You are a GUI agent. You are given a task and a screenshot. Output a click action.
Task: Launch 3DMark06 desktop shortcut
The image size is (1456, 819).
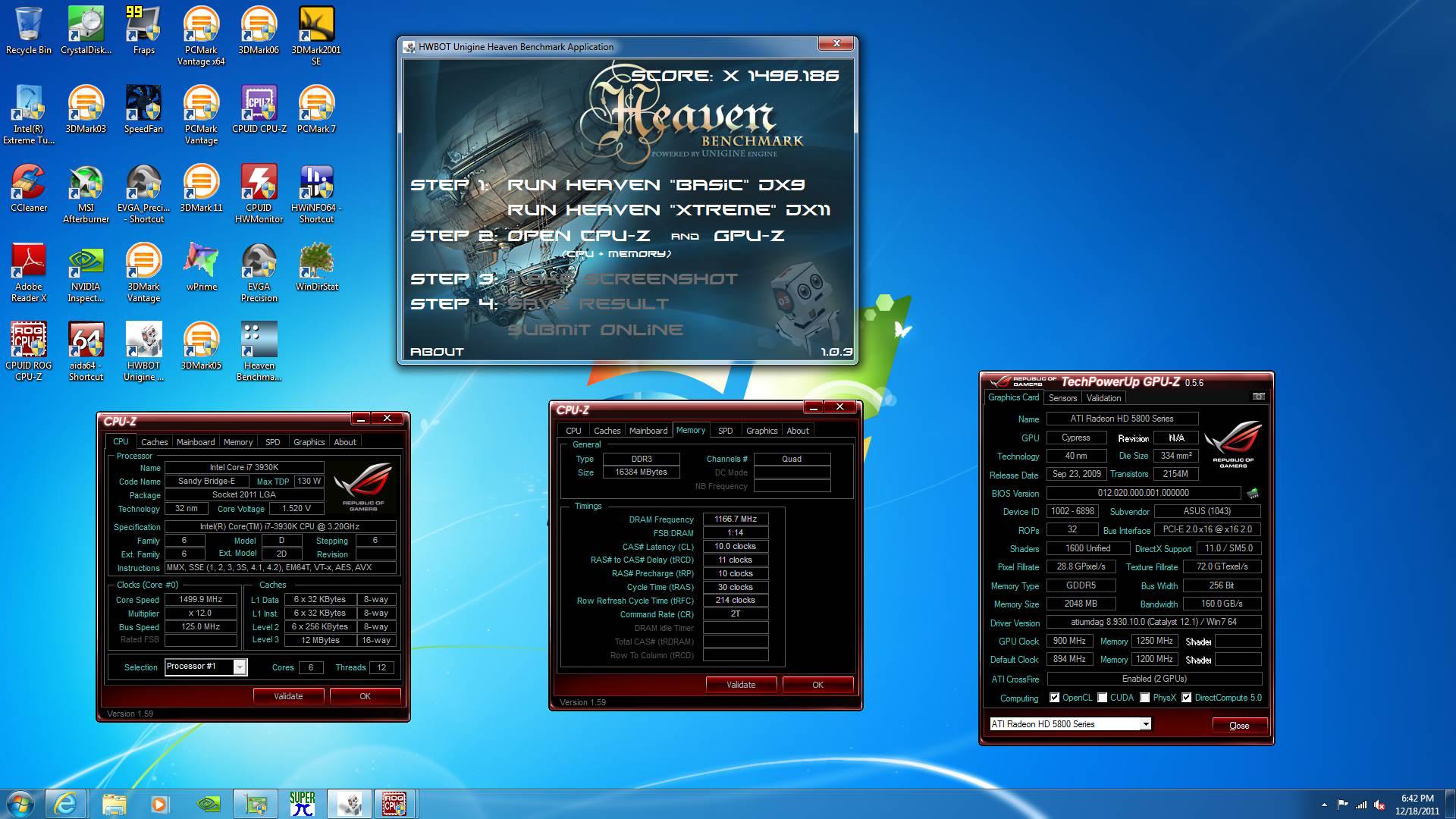[x=259, y=30]
